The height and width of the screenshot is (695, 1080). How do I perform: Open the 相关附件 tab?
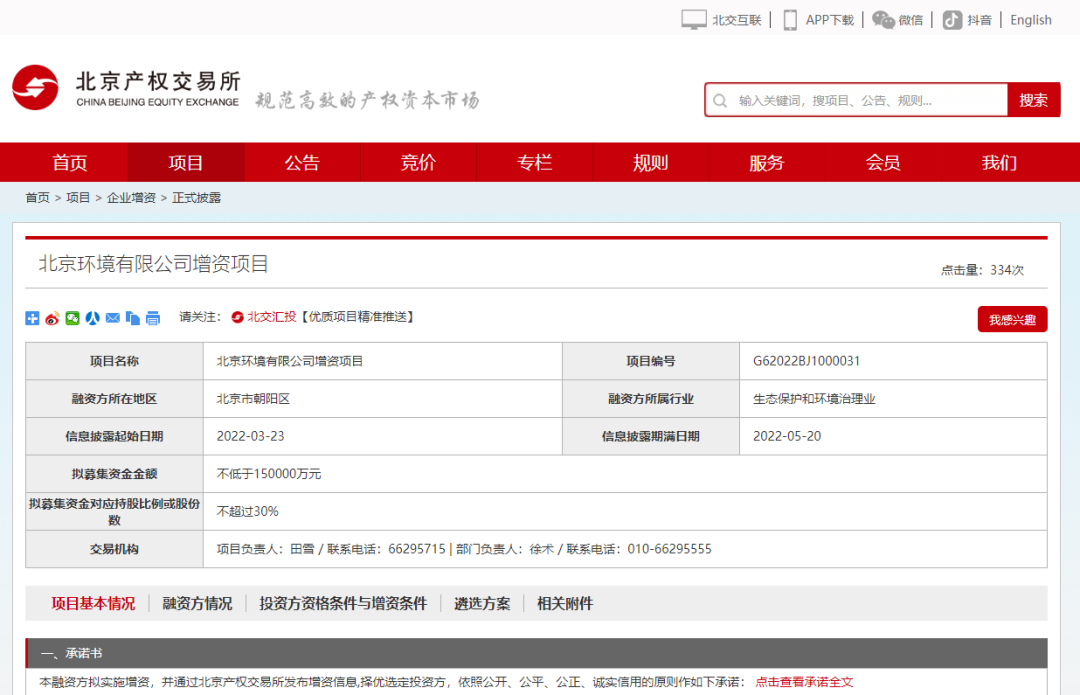[565, 604]
